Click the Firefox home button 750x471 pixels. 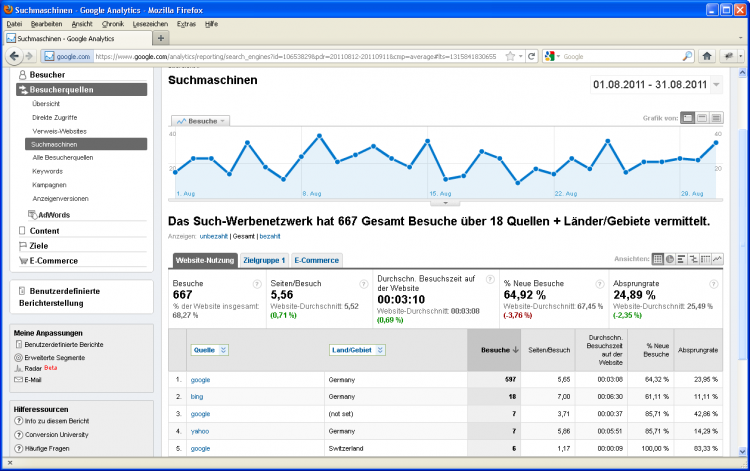(x=707, y=56)
